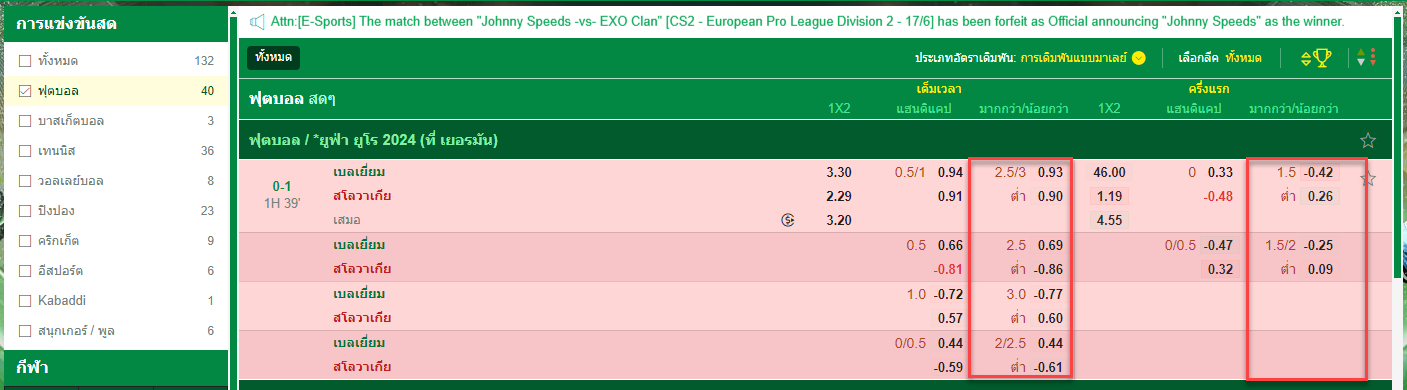Select the ทั้งหมด tab above the table
Viewport: 1407px width, 390px height.
pos(273,58)
